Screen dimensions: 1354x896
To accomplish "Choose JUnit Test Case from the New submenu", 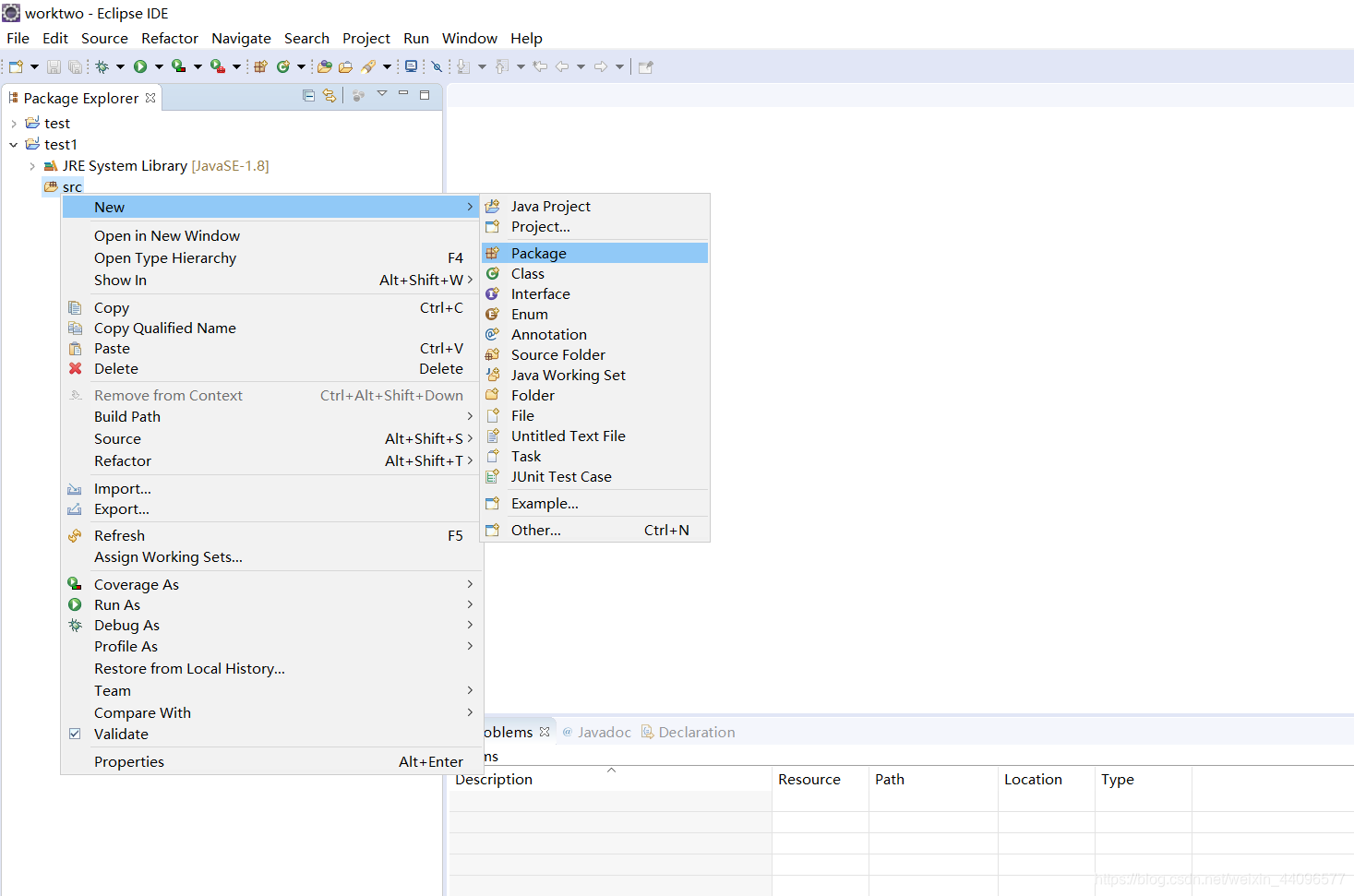I will click(595, 477).
